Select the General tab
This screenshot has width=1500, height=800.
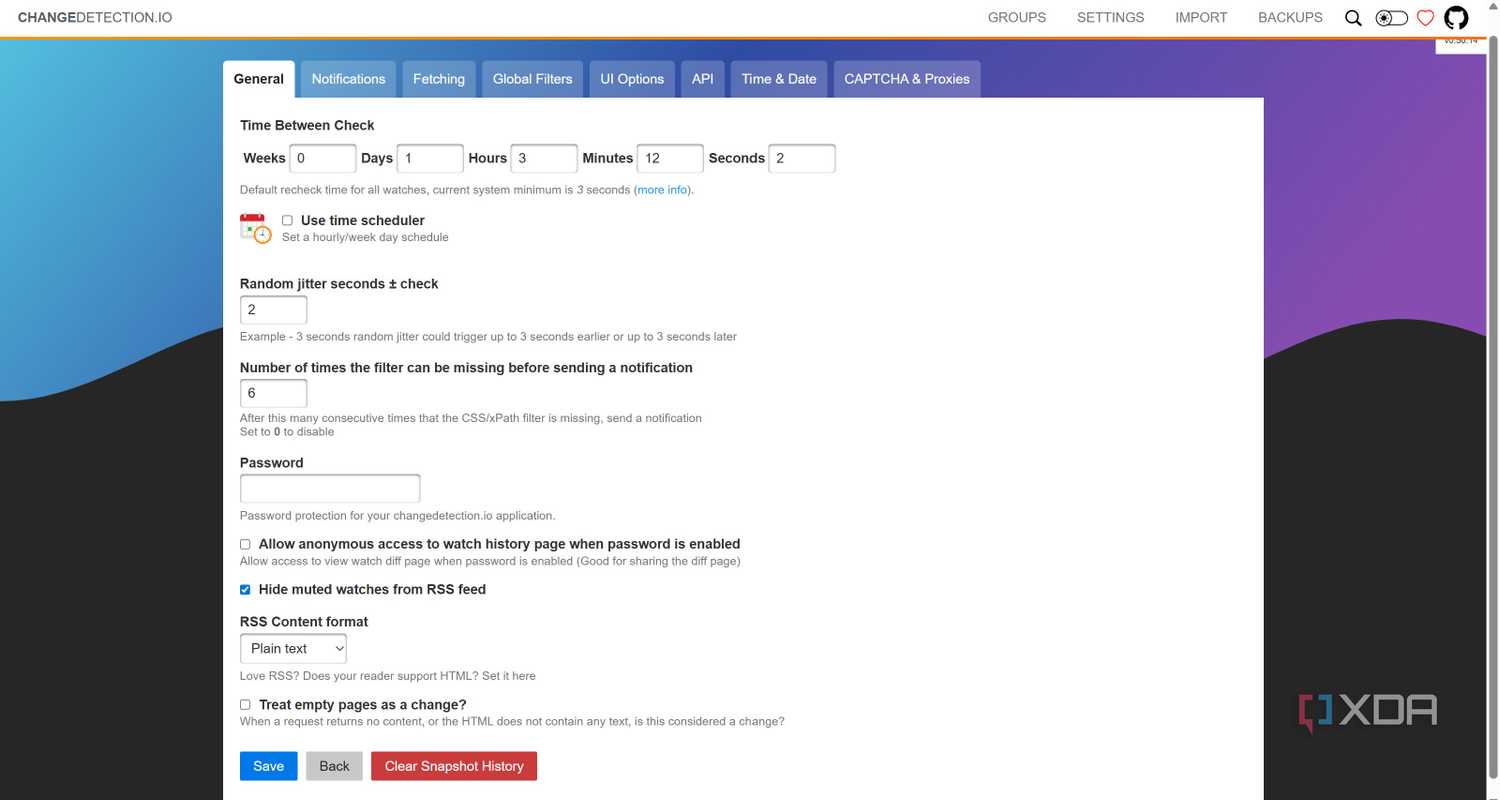pyautogui.click(x=259, y=79)
